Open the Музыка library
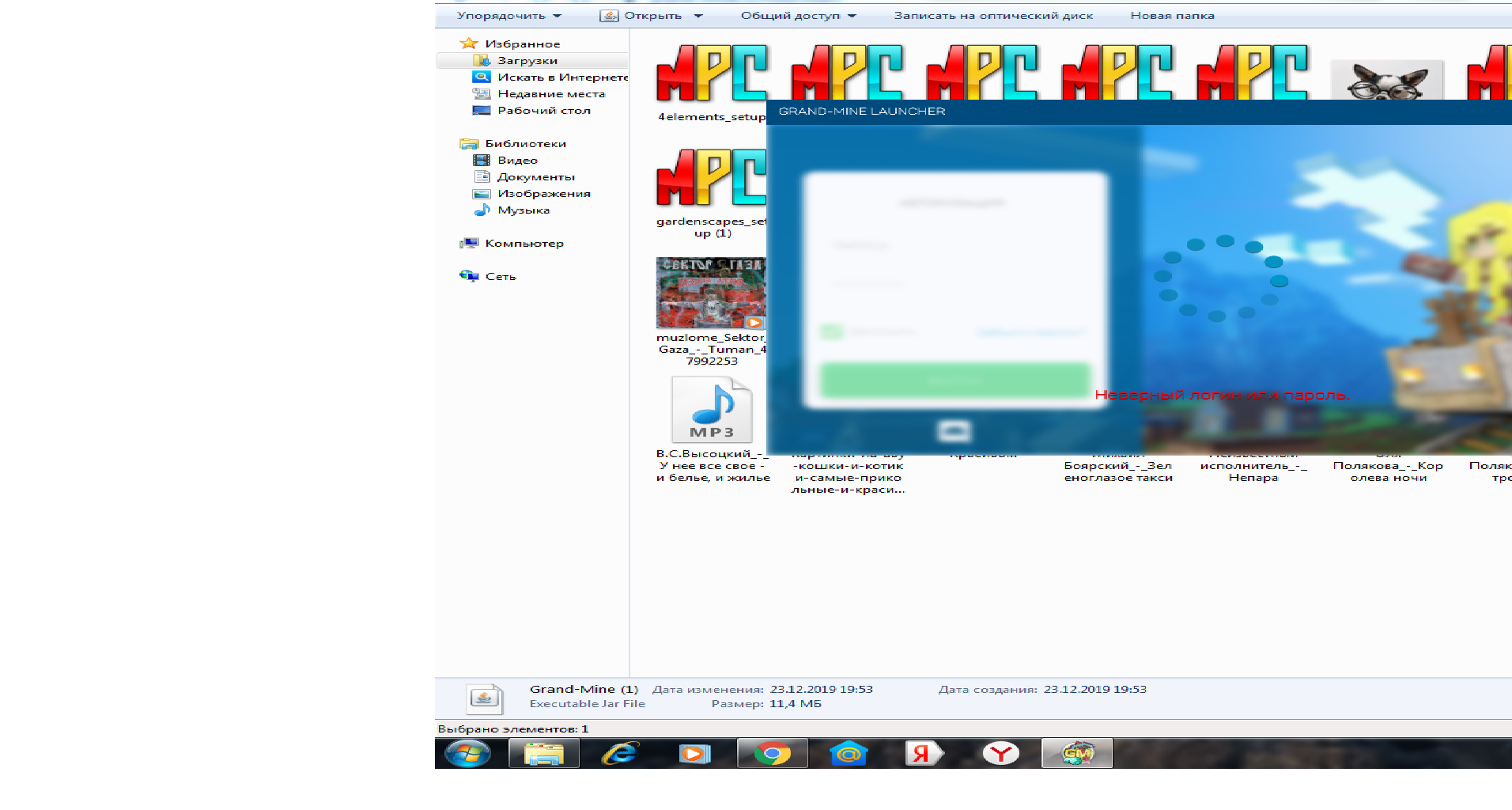The width and height of the screenshot is (1512, 810). point(524,210)
